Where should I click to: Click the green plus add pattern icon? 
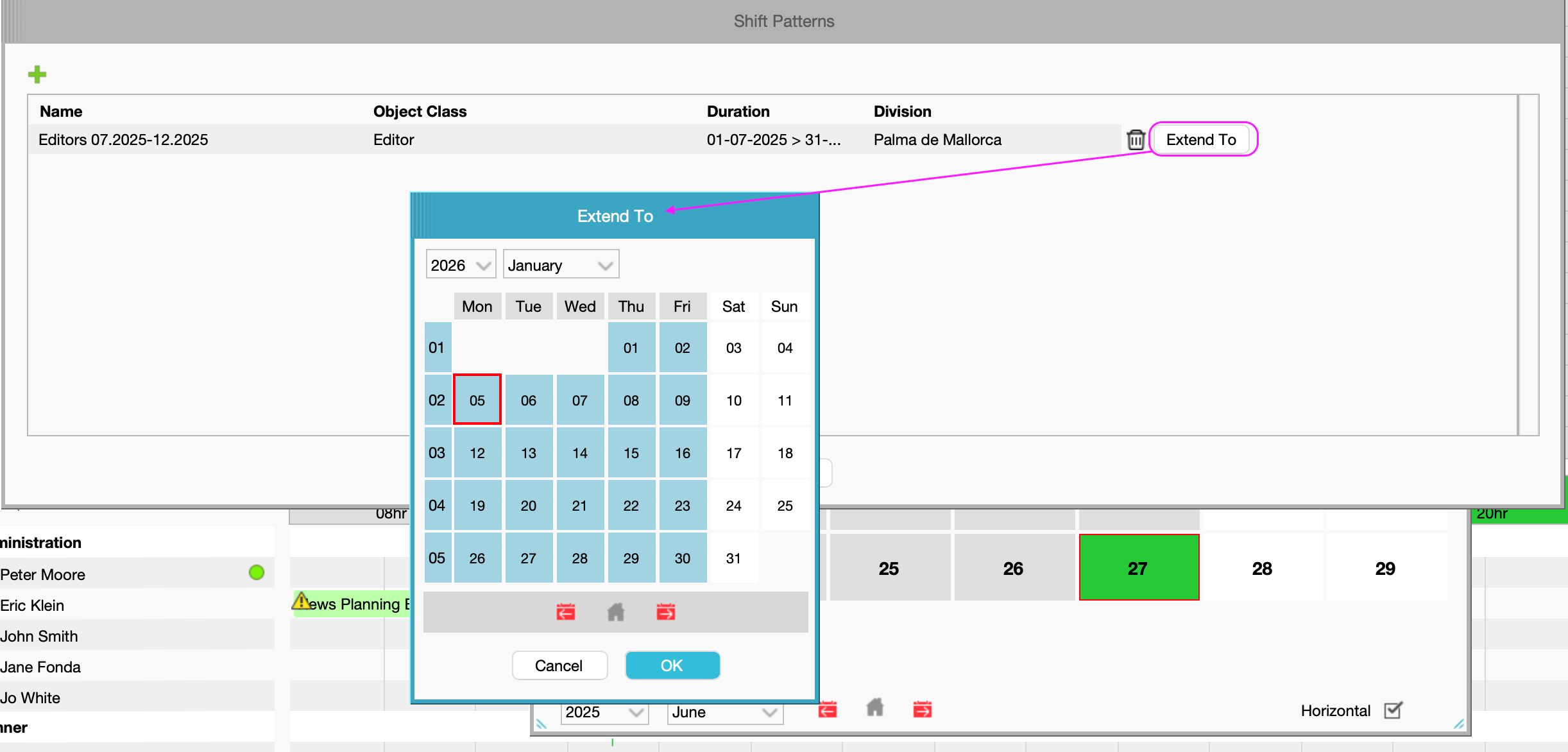pos(37,74)
